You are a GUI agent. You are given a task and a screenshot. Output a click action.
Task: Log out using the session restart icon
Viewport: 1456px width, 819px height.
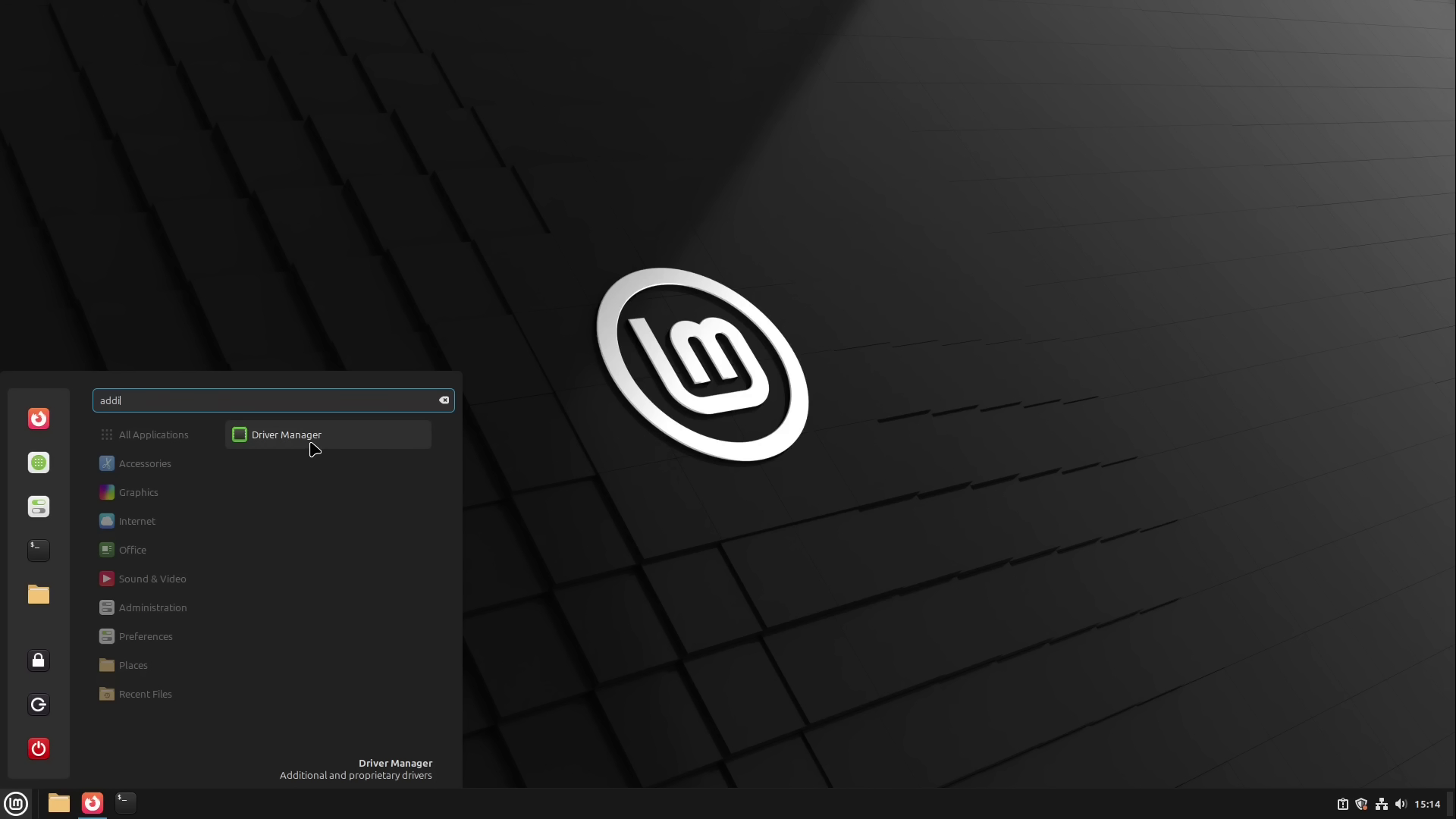(x=39, y=704)
